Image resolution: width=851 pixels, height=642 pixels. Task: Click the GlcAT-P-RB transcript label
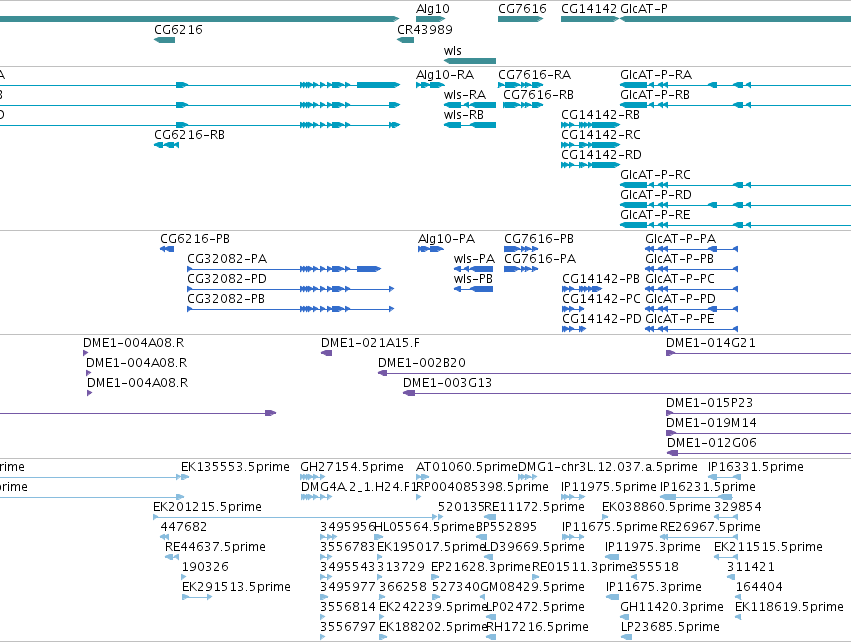click(x=655, y=95)
